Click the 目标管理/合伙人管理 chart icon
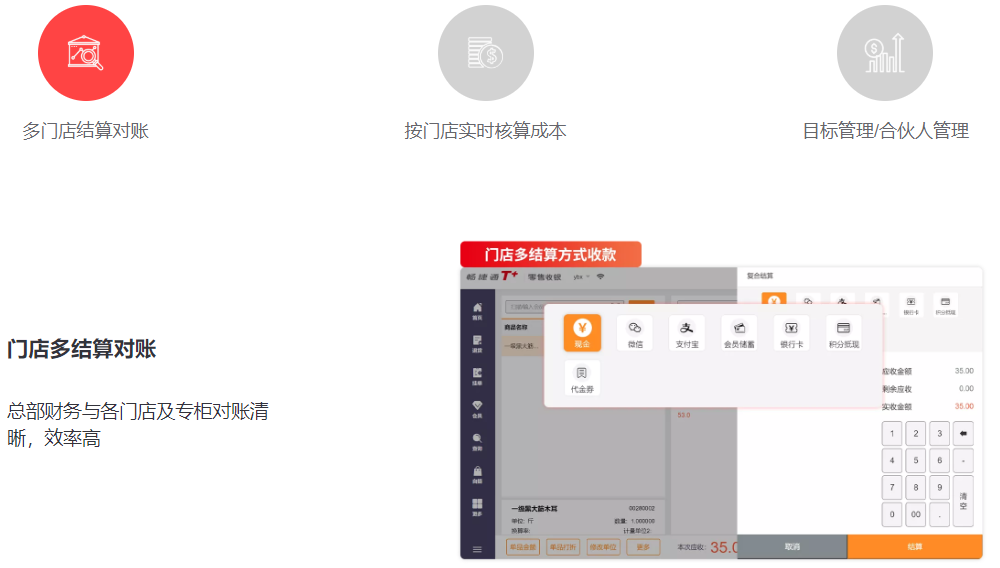The width and height of the screenshot is (1000, 568). [884, 53]
